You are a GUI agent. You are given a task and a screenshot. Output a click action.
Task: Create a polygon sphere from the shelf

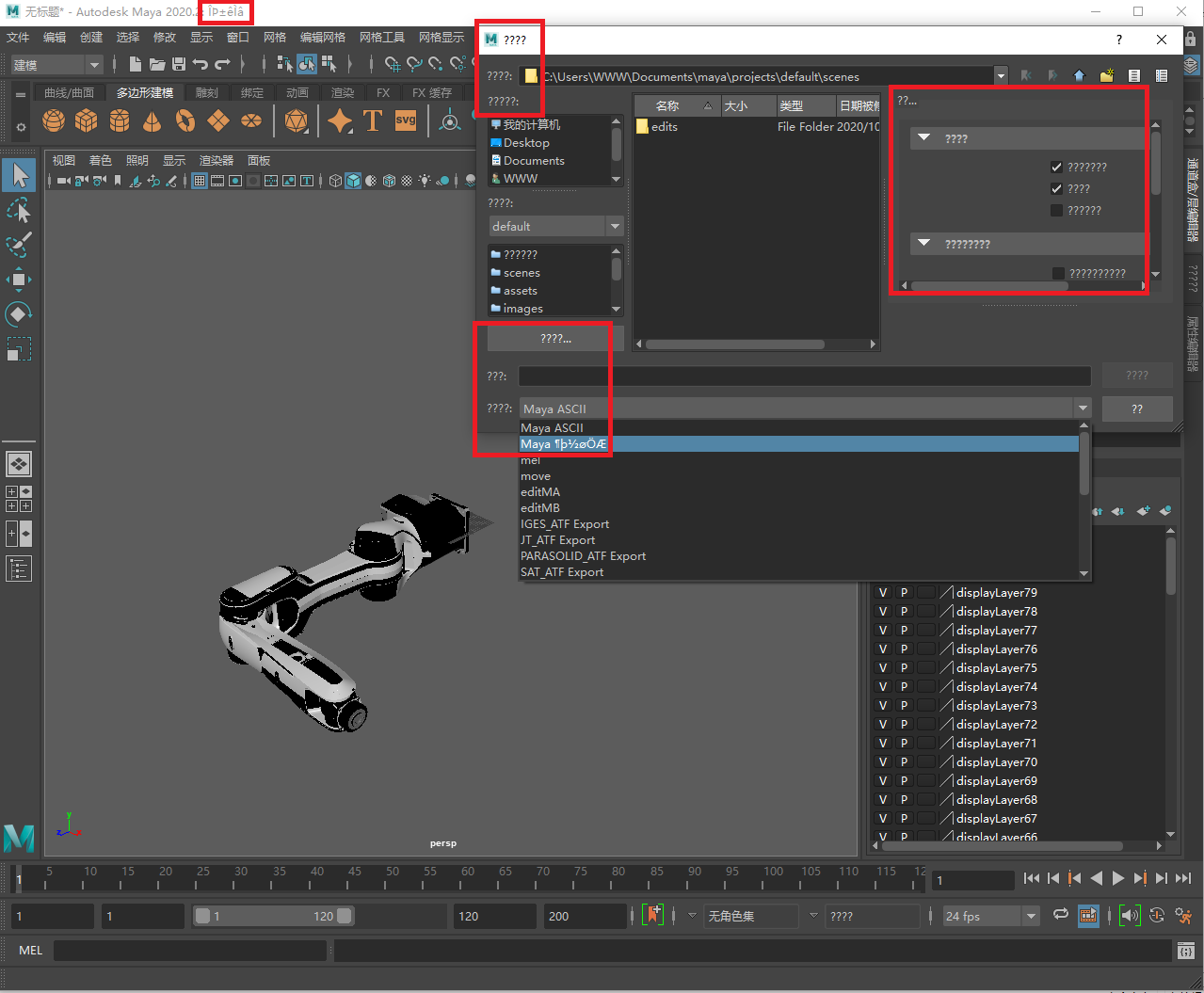click(x=54, y=120)
